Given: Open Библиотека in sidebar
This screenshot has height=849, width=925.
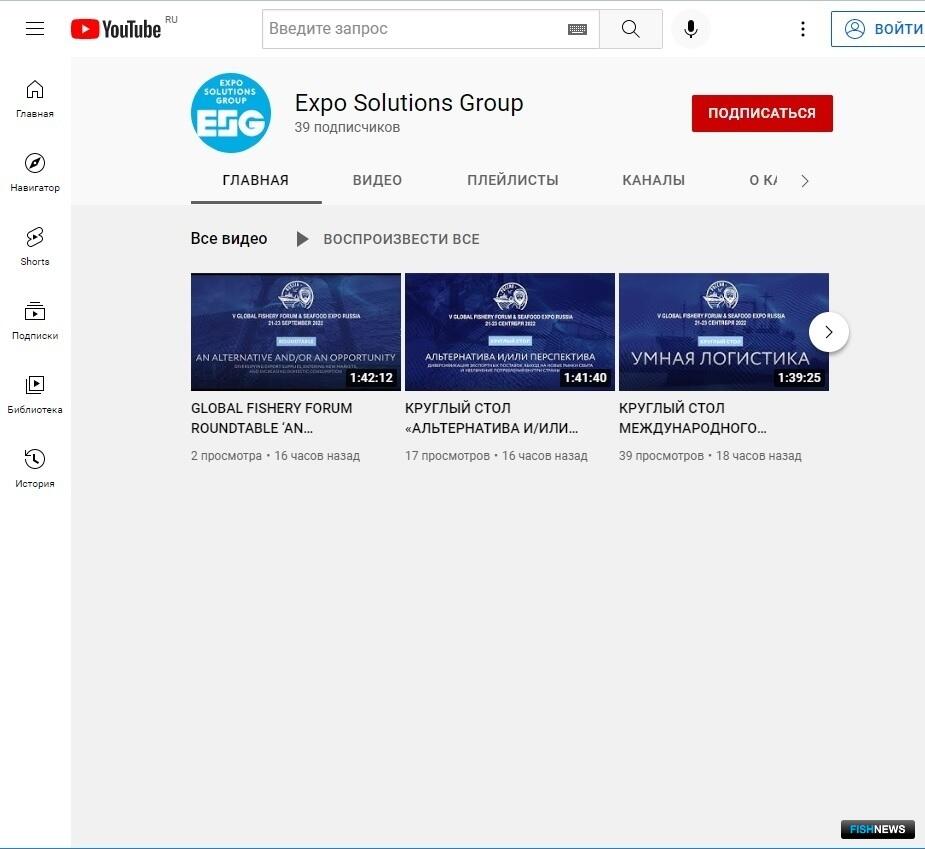Looking at the screenshot, I should 35,394.
